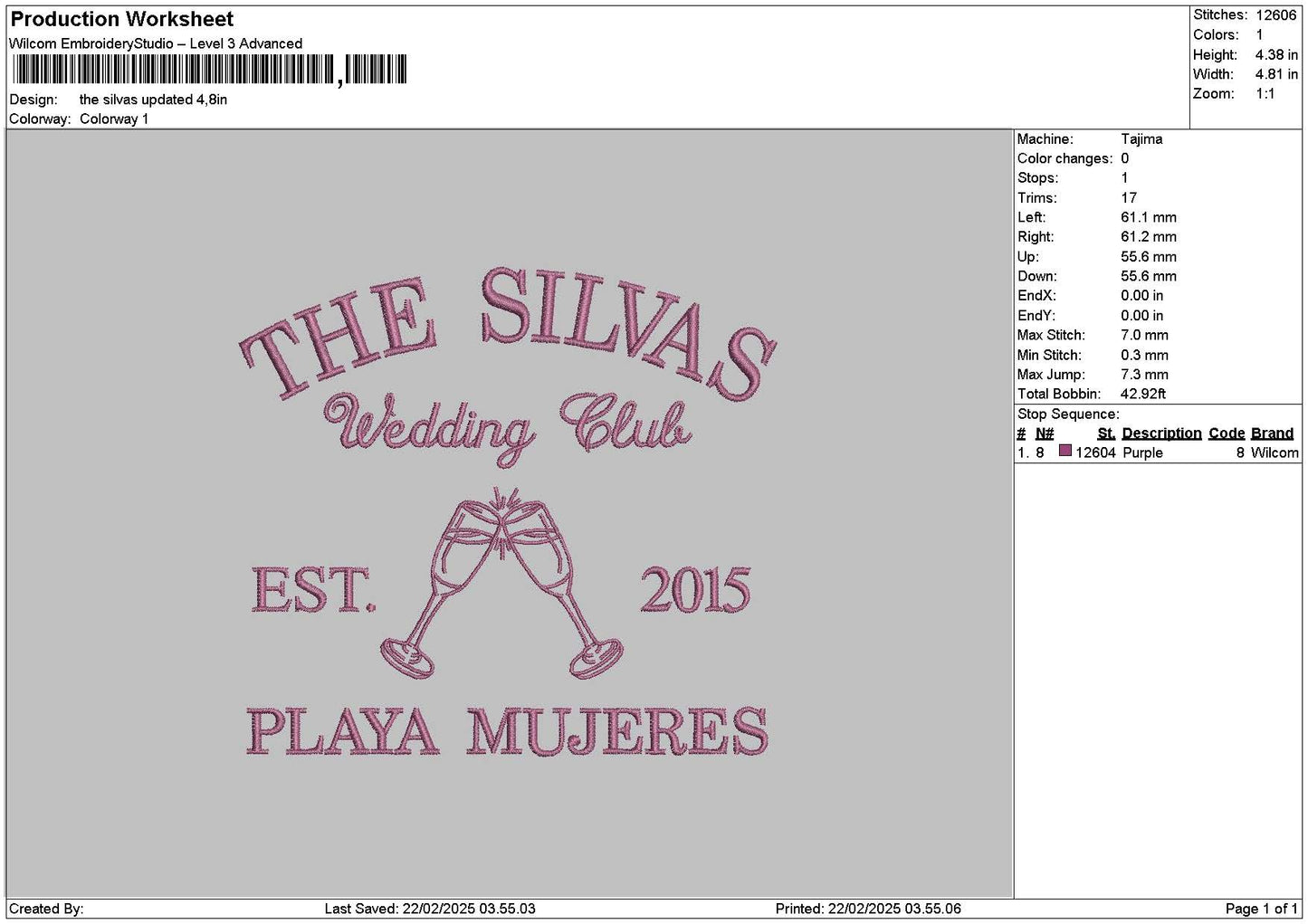Click the 'Description' column header

[x=1162, y=433]
